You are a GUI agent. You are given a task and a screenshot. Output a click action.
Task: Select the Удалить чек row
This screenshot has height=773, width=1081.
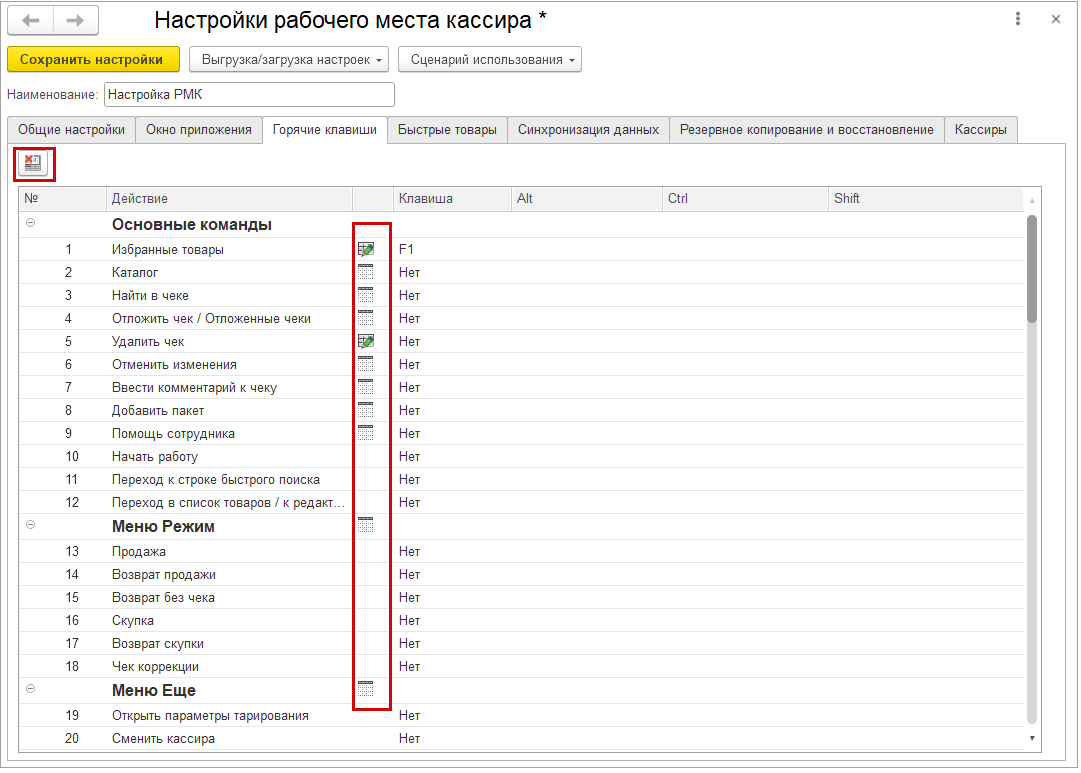(522, 341)
